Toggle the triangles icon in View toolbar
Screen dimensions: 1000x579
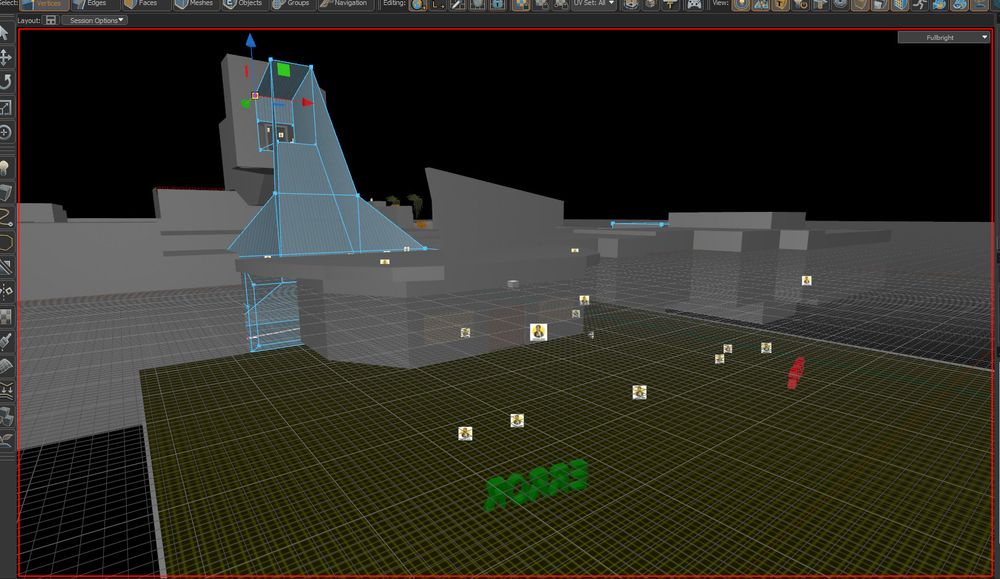[761, 4]
